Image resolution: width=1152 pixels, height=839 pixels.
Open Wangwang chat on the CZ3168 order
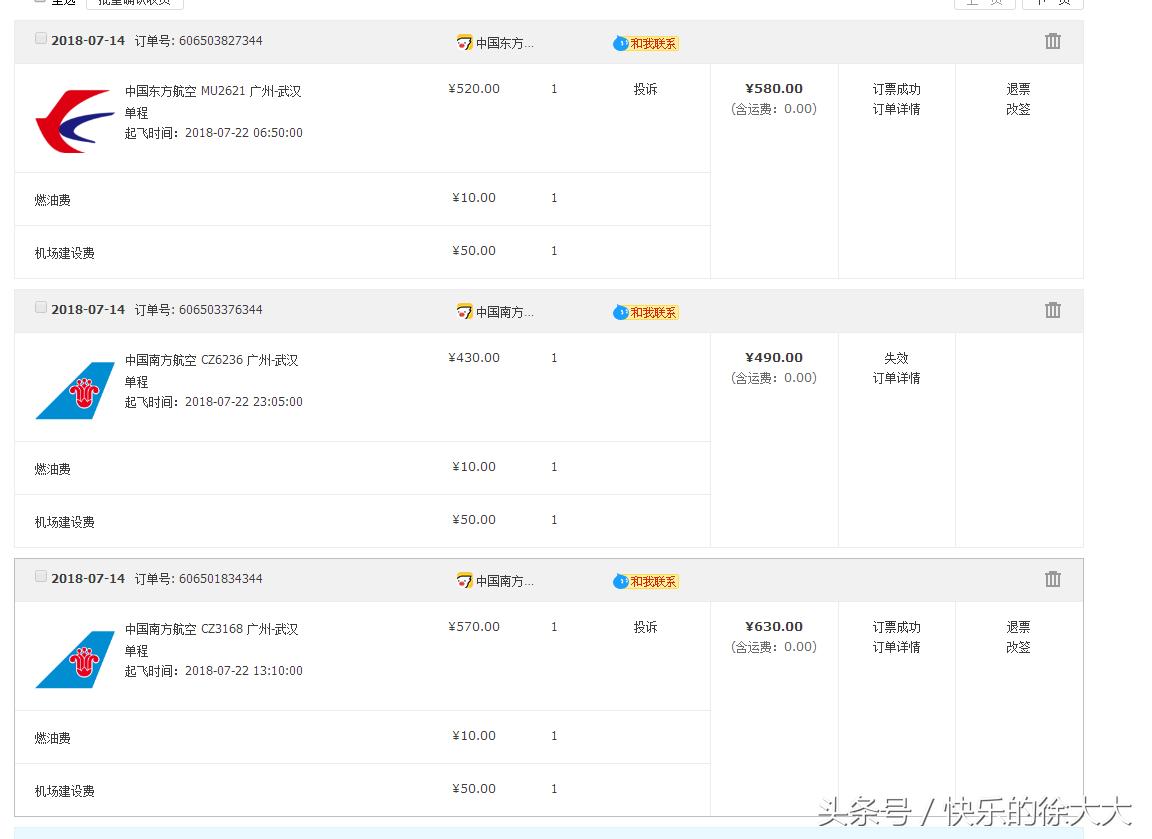point(645,581)
